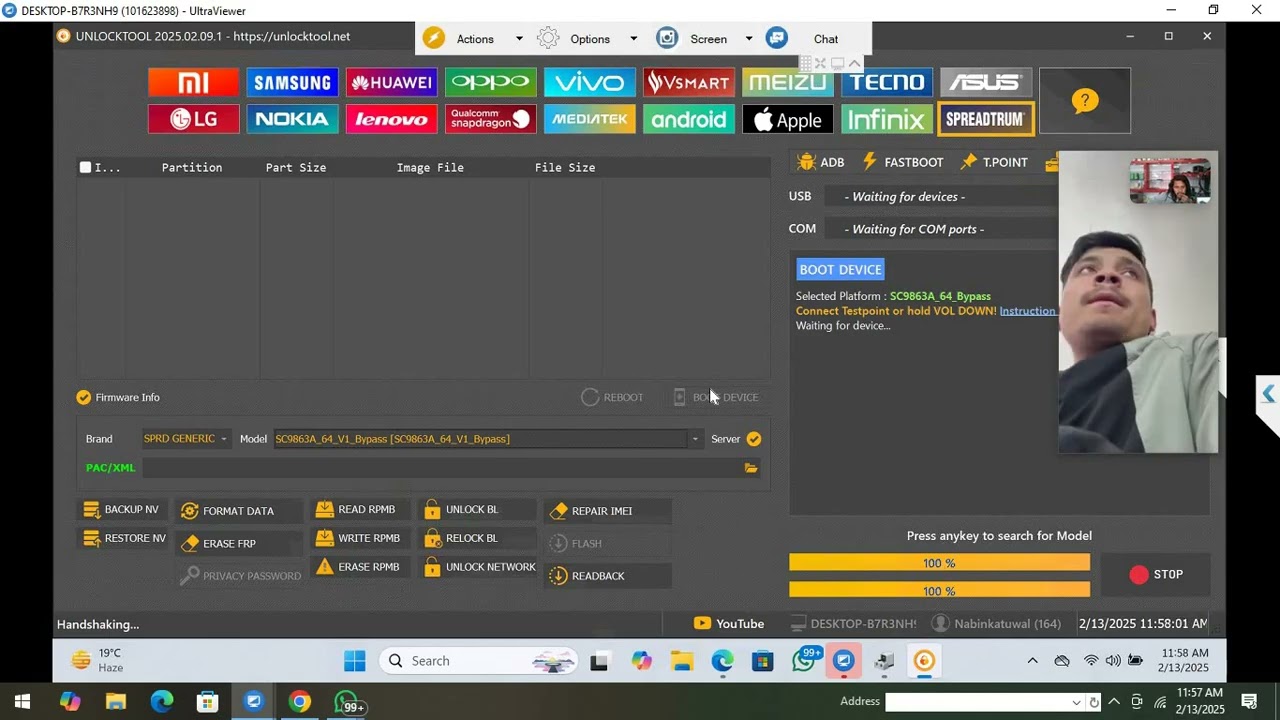This screenshot has height=720, width=1280.
Task: Select the Infinix brand logo
Action: [x=886, y=119]
